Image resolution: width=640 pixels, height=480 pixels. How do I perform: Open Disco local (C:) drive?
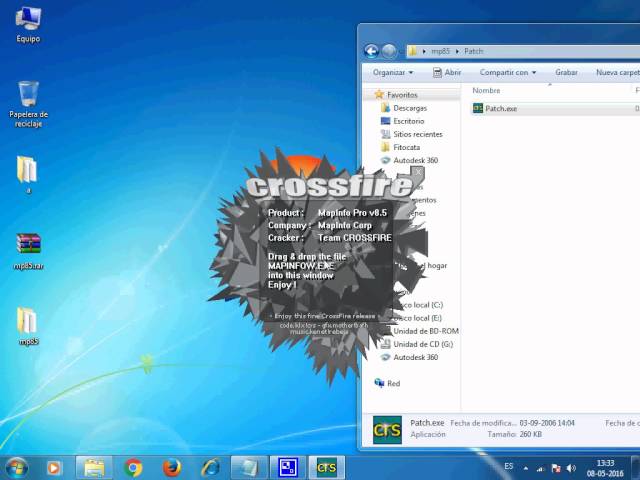pos(418,305)
